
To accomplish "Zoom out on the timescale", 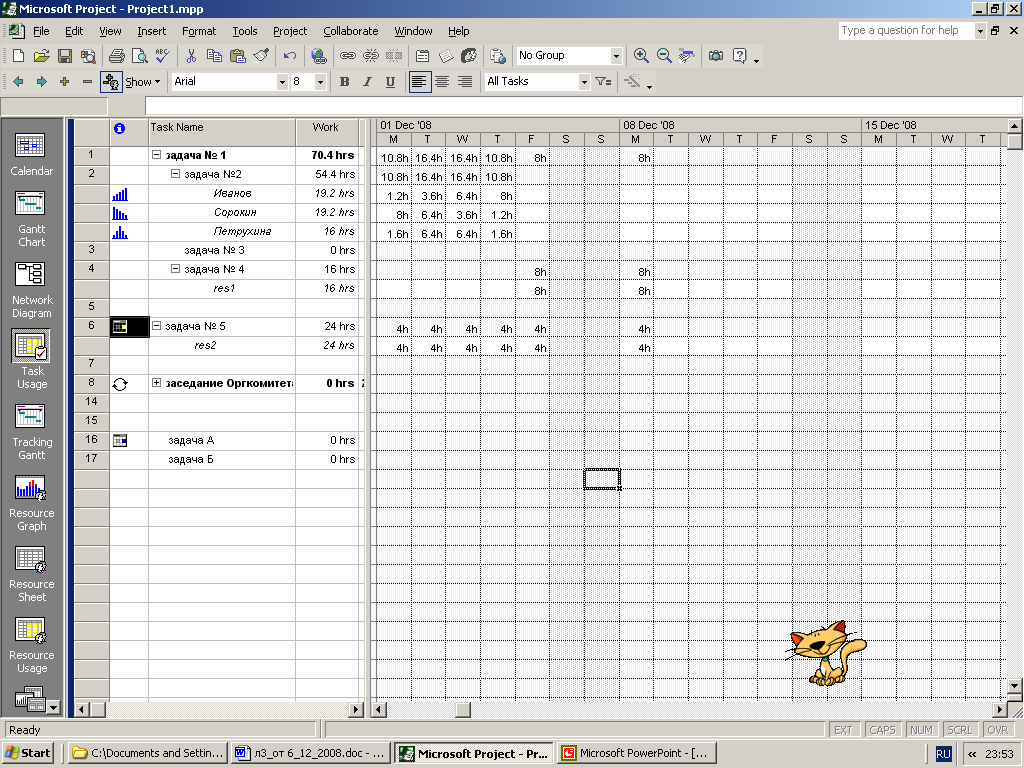I will coord(664,56).
